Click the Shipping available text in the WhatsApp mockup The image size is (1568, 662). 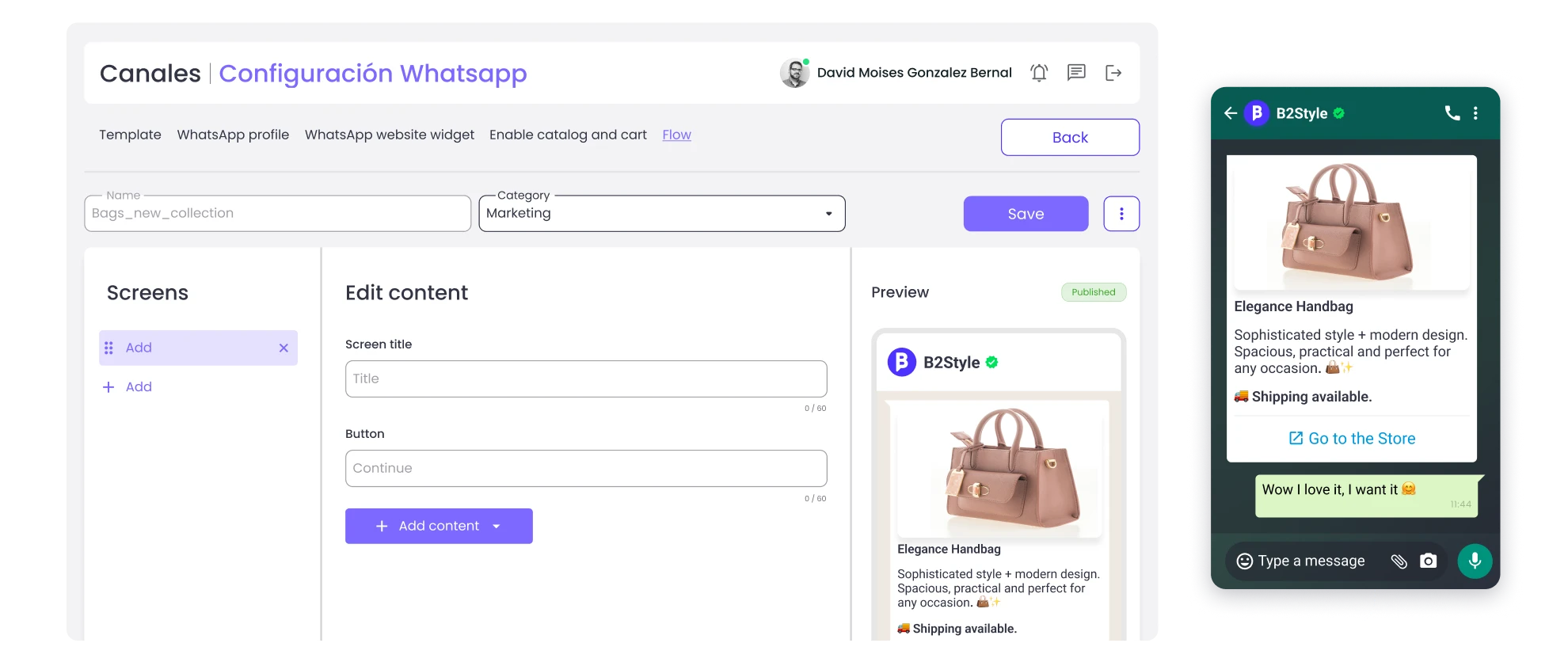1303,397
